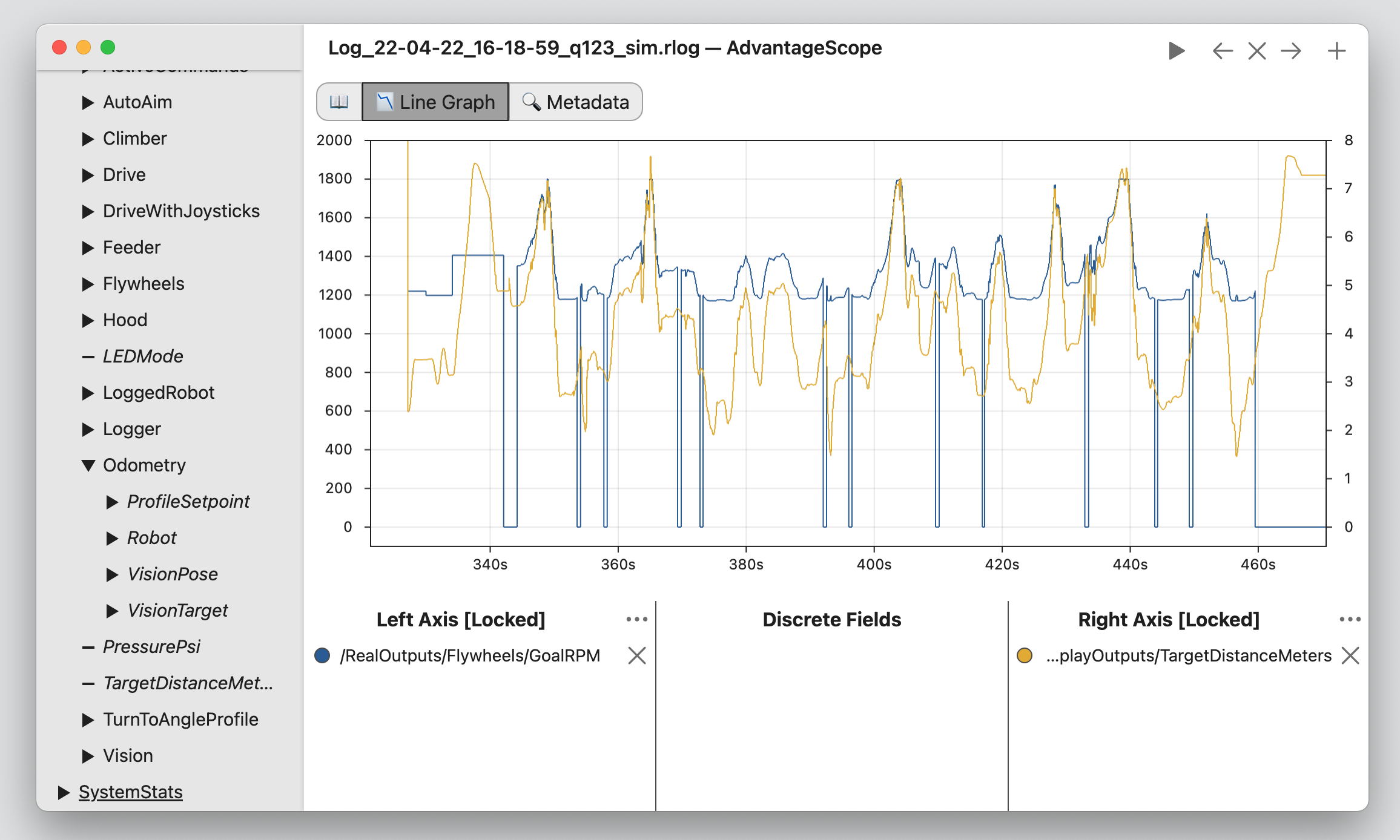Remove TargetDistanceMeters from right axis
Viewport: 1400px width, 840px height.
click(x=1350, y=655)
